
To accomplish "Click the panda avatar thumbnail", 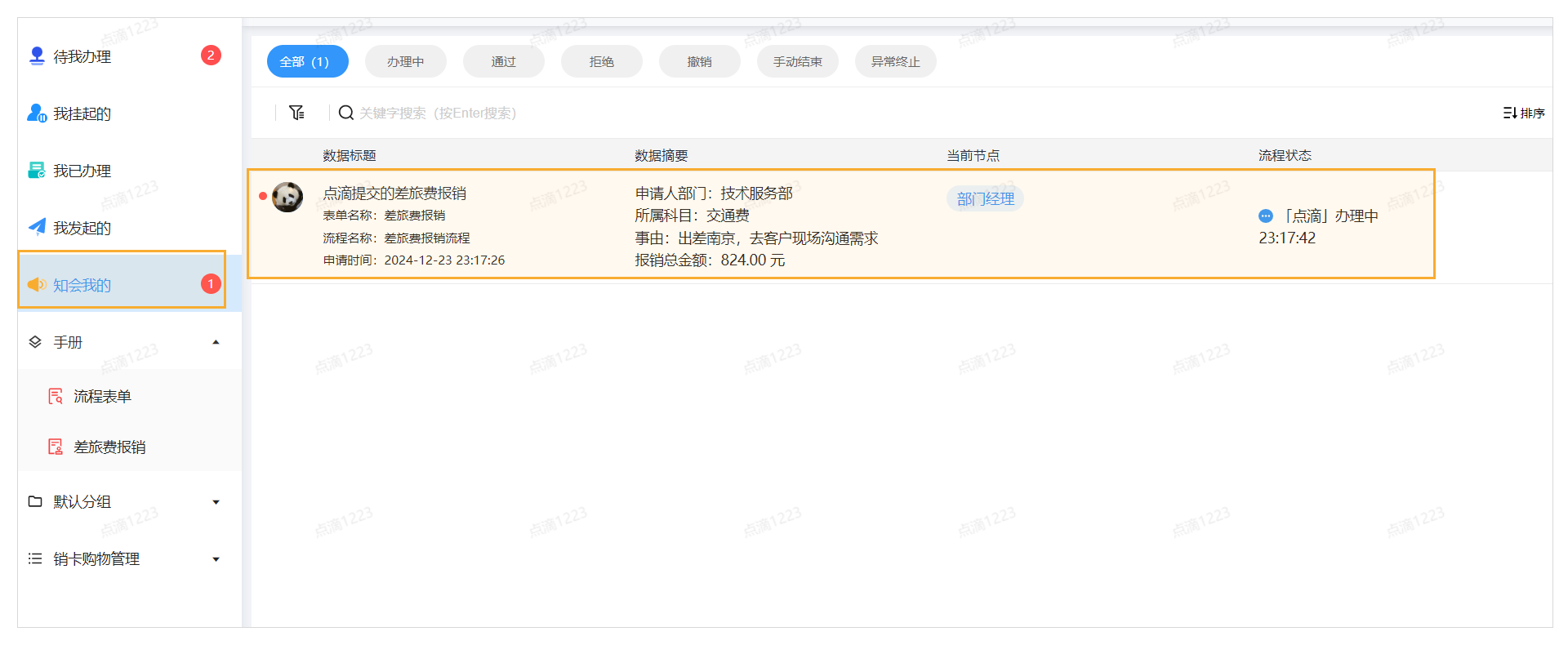I will point(287,197).
